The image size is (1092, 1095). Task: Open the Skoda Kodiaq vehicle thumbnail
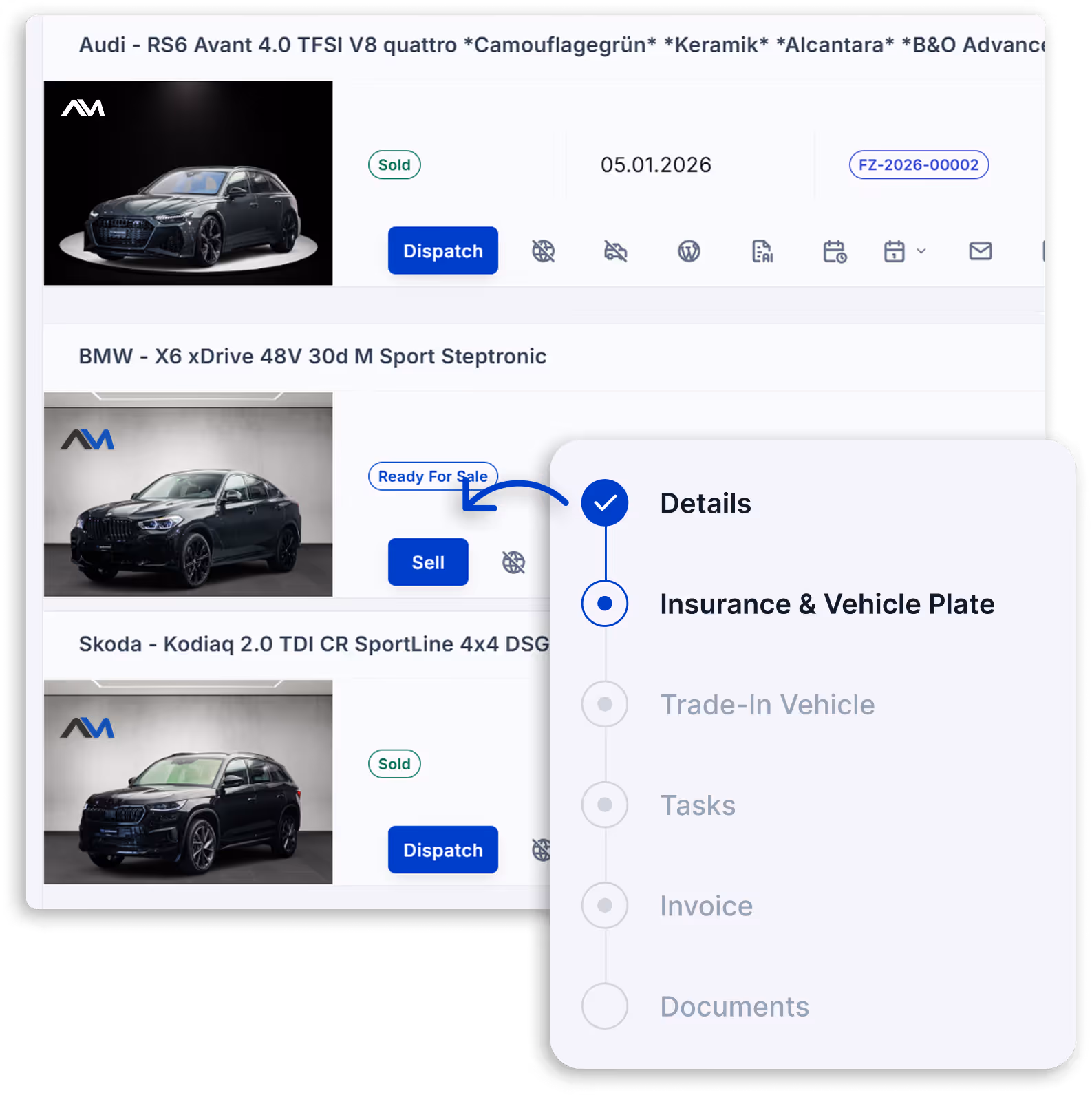coord(188,782)
